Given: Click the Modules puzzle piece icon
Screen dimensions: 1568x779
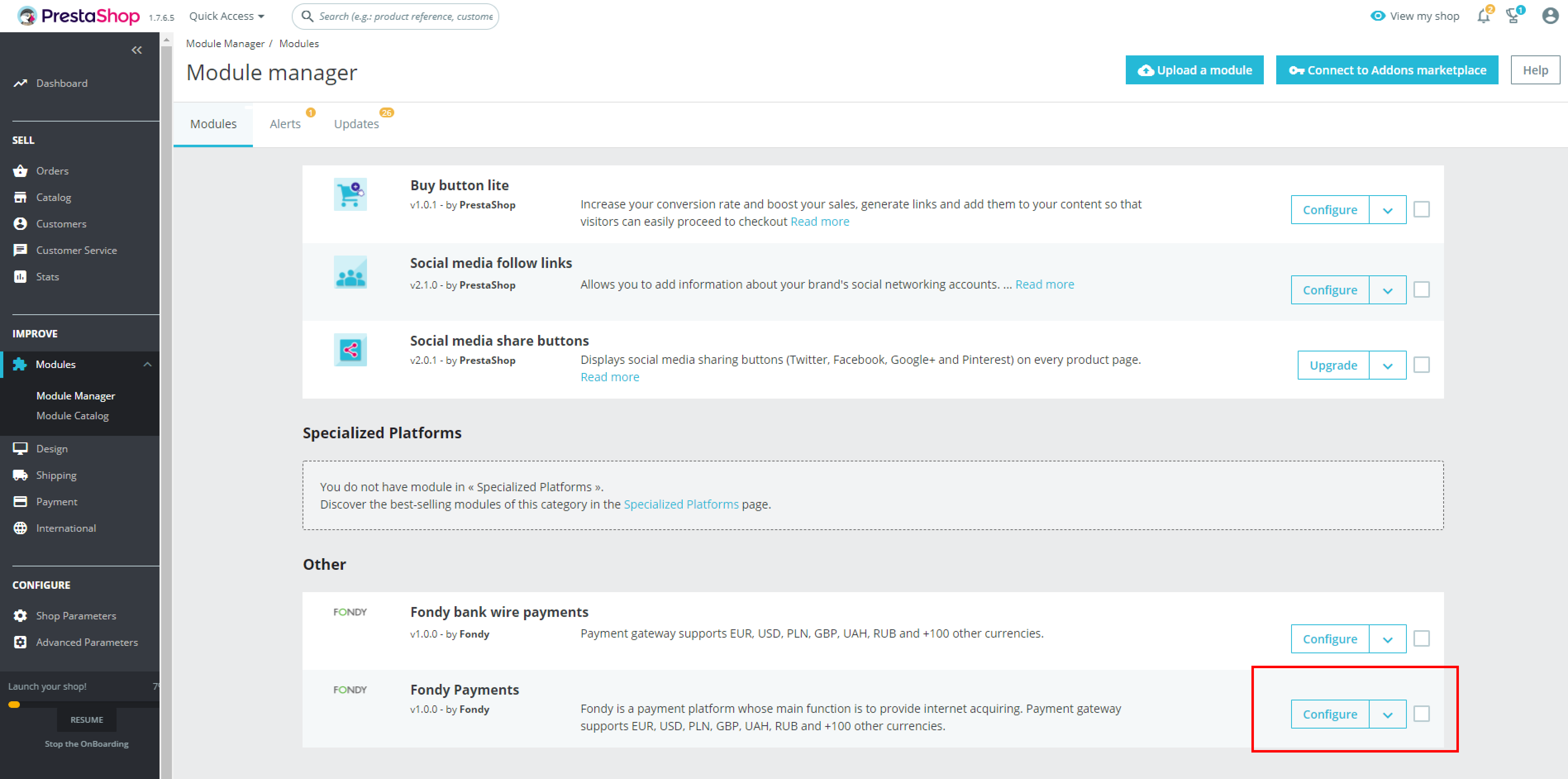Looking at the screenshot, I should 20,364.
